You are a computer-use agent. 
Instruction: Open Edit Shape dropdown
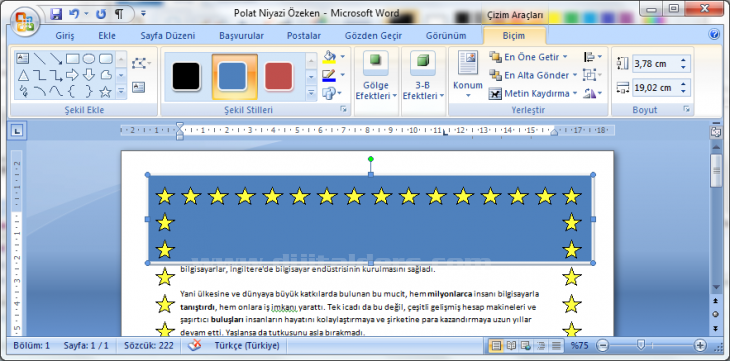coord(141,63)
